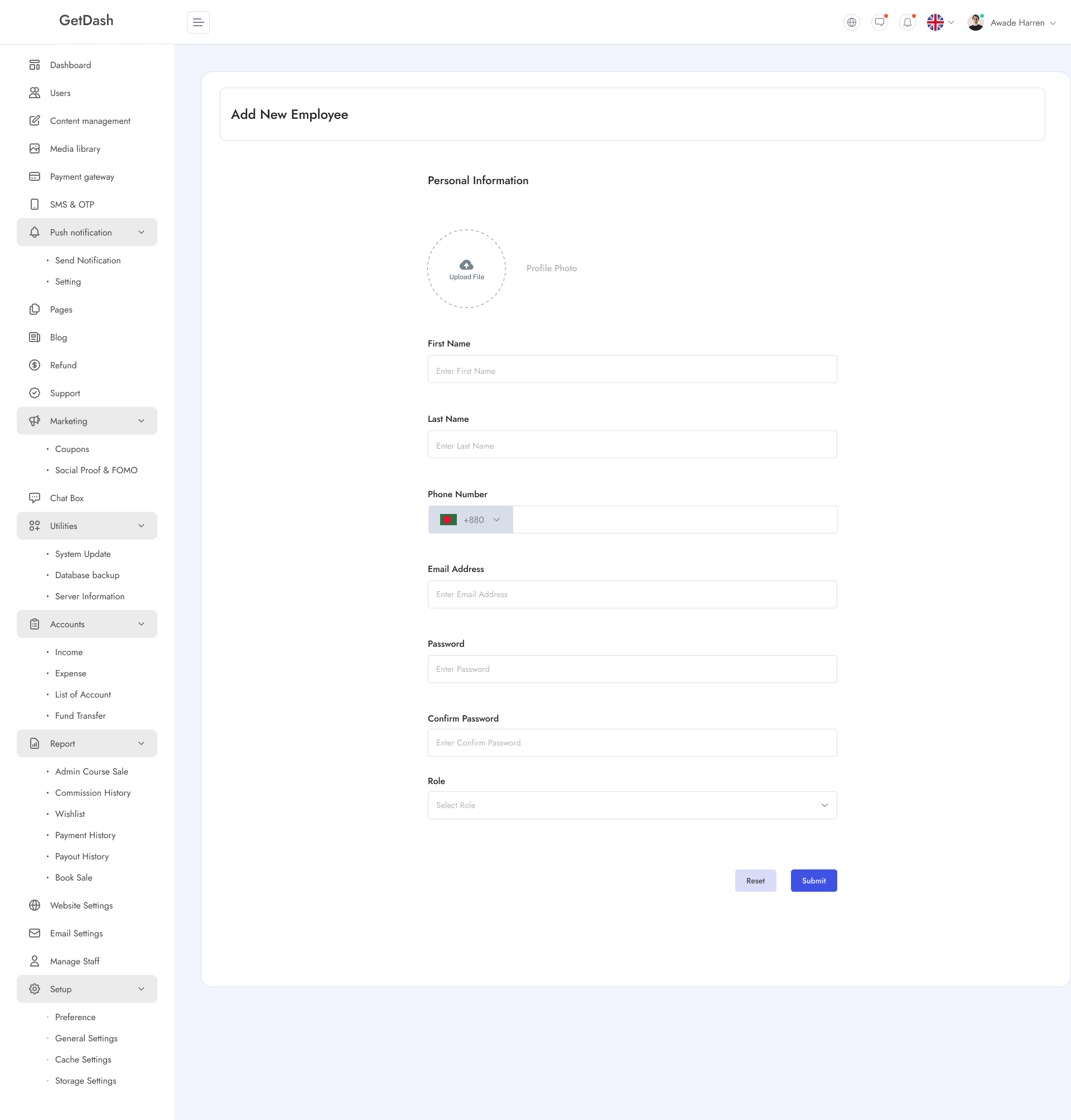Open the Chat Box icon

[x=34, y=497]
